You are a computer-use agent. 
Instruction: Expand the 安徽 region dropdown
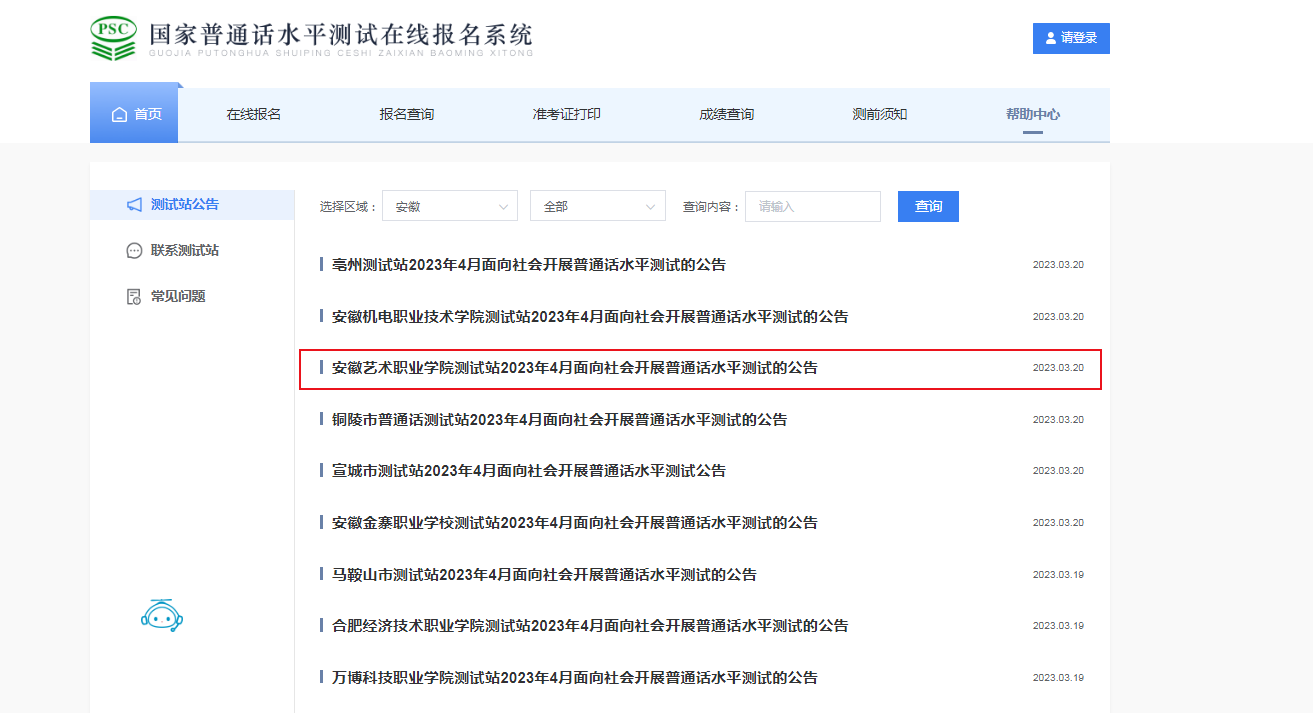point(449,206)
